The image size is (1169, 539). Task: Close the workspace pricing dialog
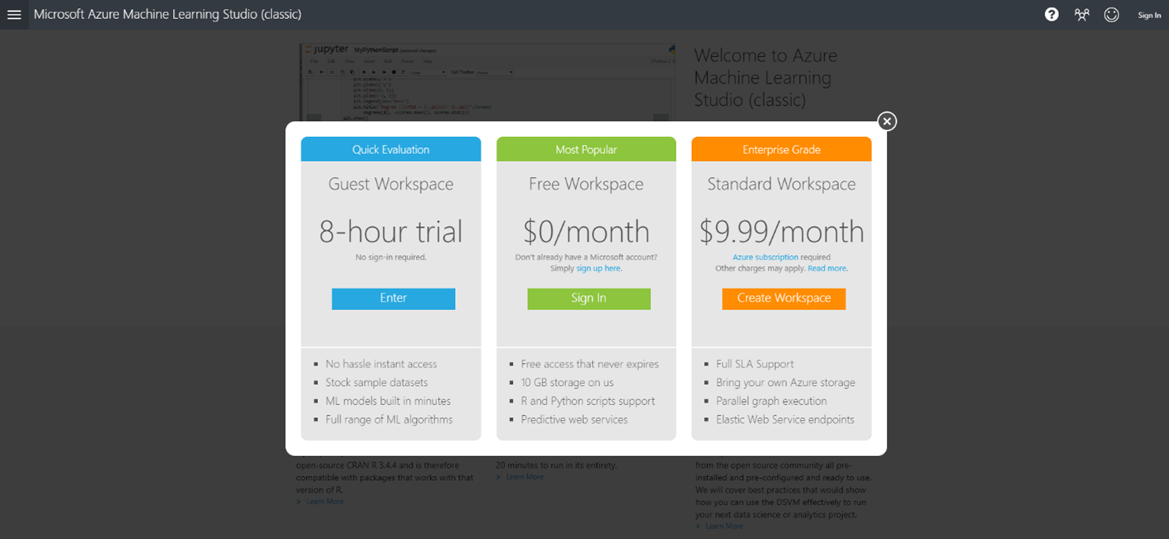pos(886,121)
